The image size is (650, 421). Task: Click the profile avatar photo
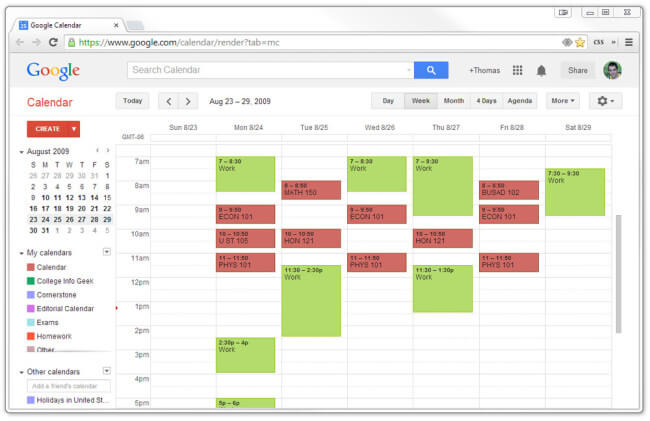[x=612, y=70]
